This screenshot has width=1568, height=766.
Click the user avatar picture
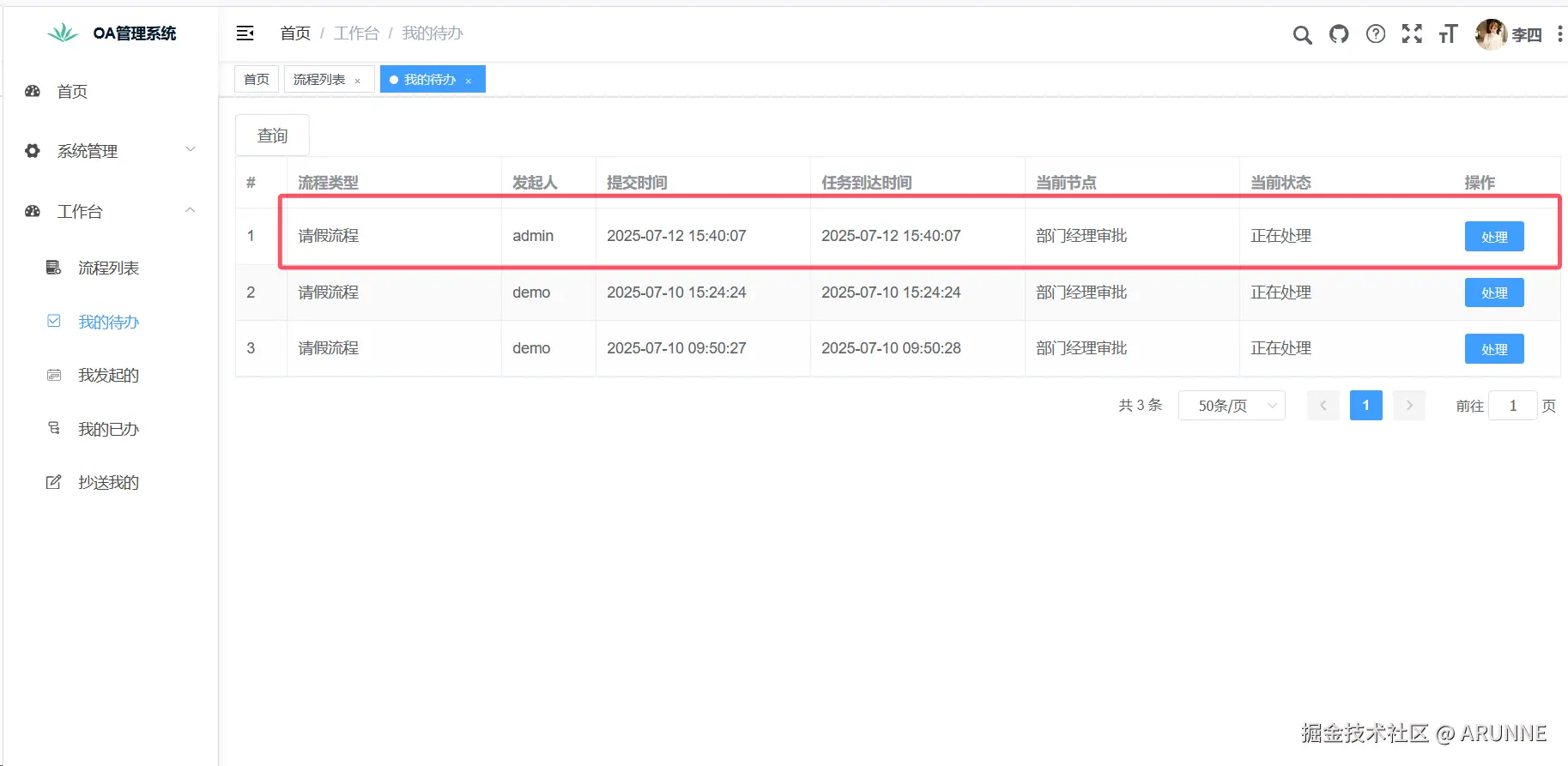click(x=1491, y=34)
